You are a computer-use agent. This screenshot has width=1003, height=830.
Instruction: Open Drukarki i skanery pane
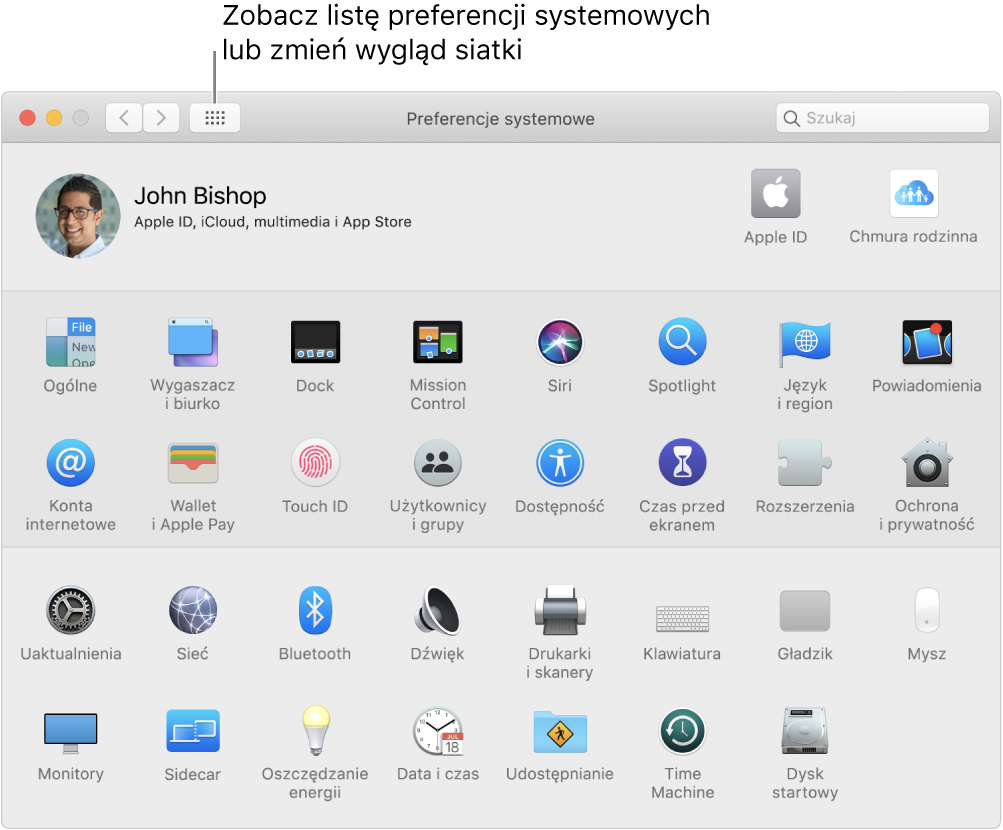560,610
